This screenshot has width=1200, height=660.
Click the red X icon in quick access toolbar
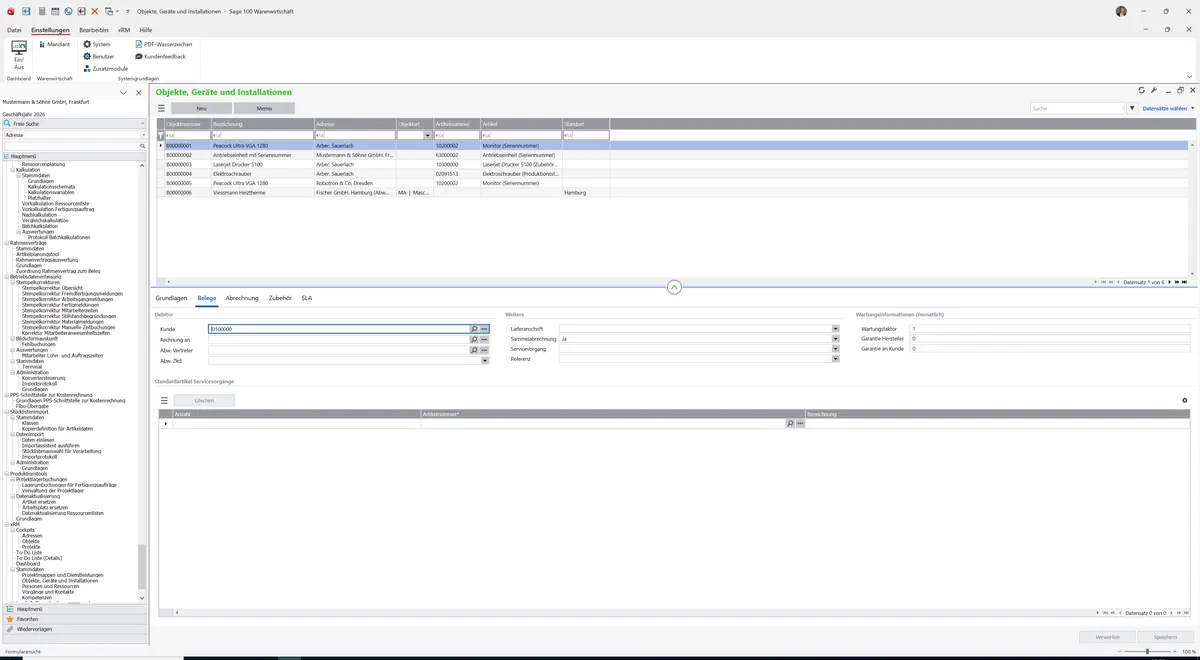(x=95, y=10)
